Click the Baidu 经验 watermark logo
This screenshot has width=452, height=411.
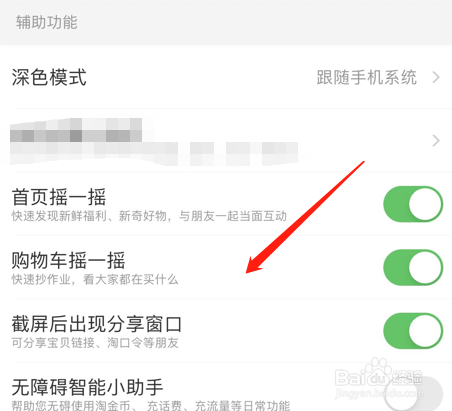click(379, 378)
